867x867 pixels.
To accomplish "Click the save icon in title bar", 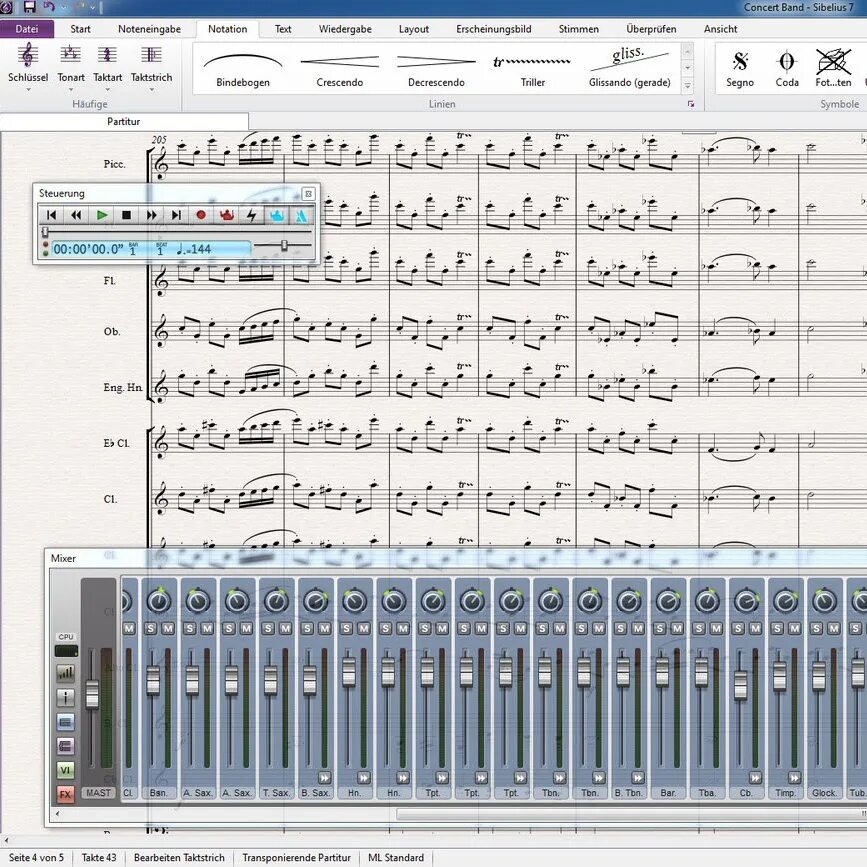I will coord(29,7).
